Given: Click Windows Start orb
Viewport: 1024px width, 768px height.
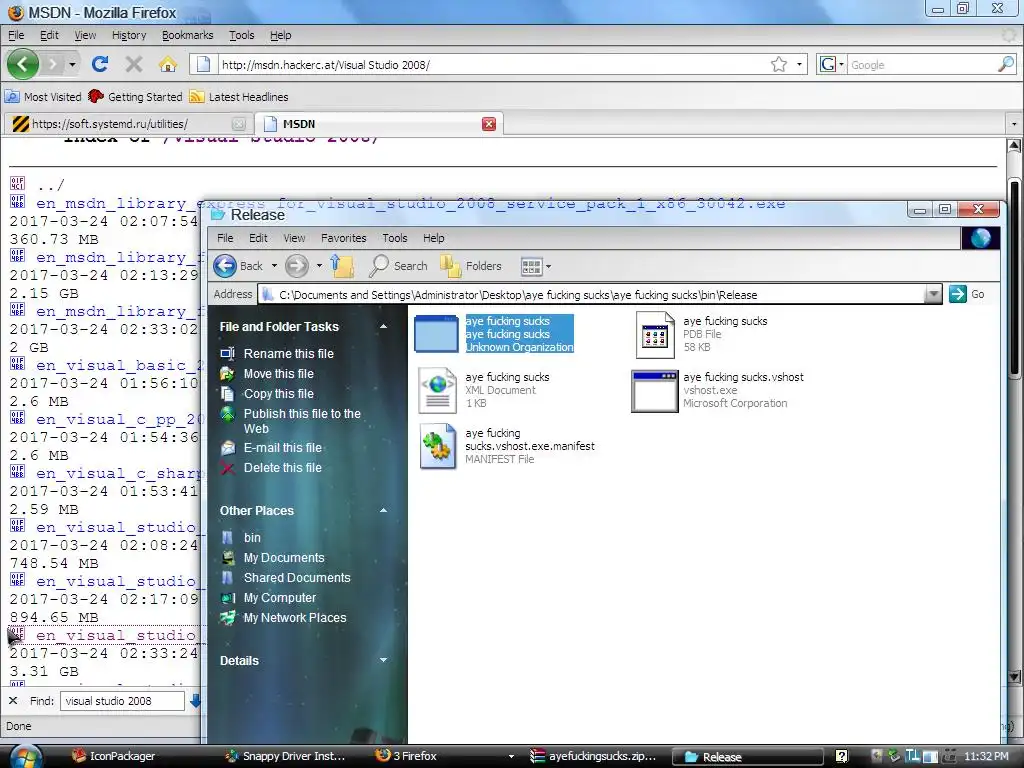Looking at the screenshot, I should [25, 756].
